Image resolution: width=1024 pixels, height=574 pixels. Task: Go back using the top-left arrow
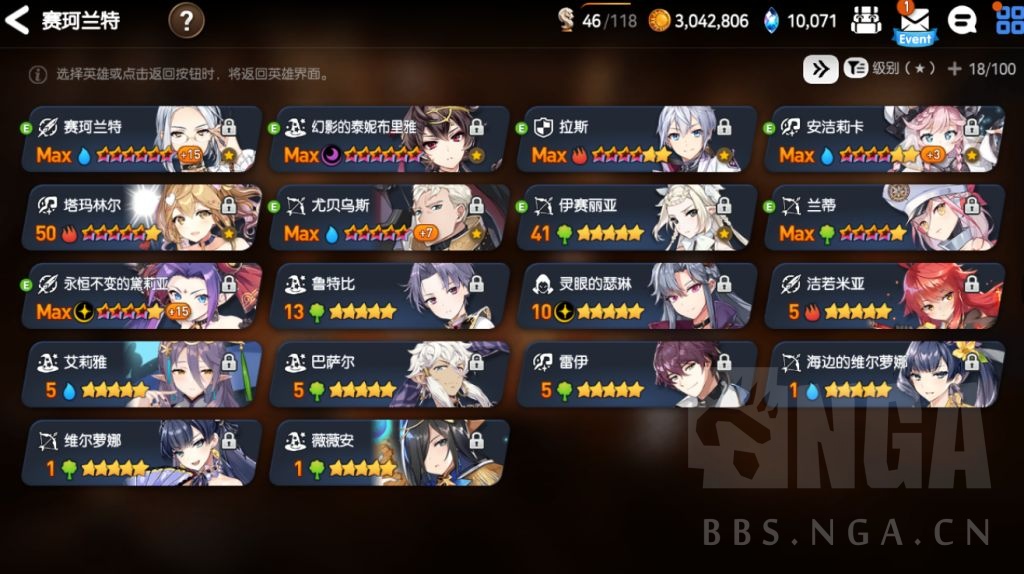pyautogui.click(x=17, y=20)
